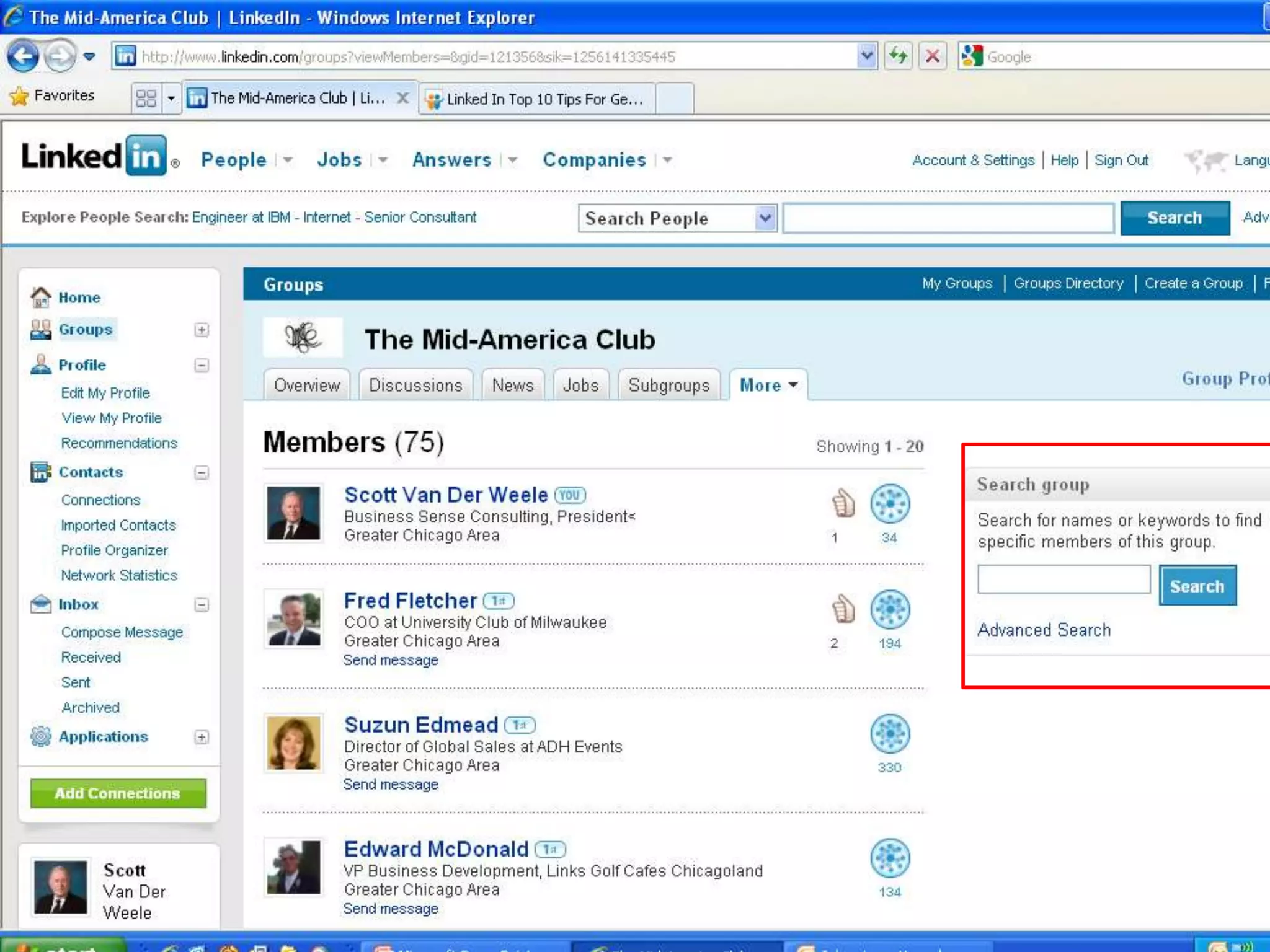Click Send message under Fred Fletcher
The width and height of the screenshot is (1270, 952).
391,660
